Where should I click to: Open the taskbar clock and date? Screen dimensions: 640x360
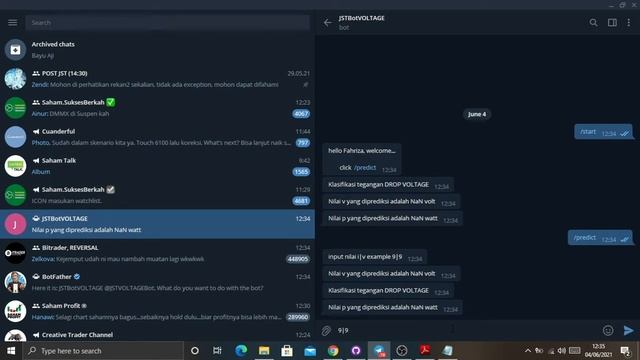[x=598, y=351]
